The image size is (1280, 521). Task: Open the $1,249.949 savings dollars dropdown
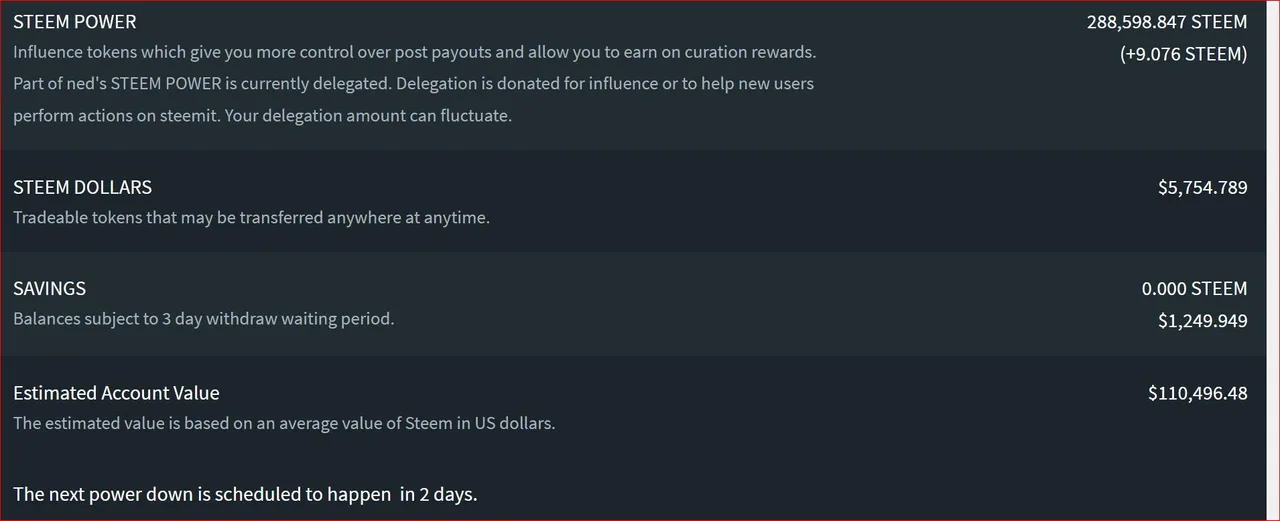(x=1203, y=321)
